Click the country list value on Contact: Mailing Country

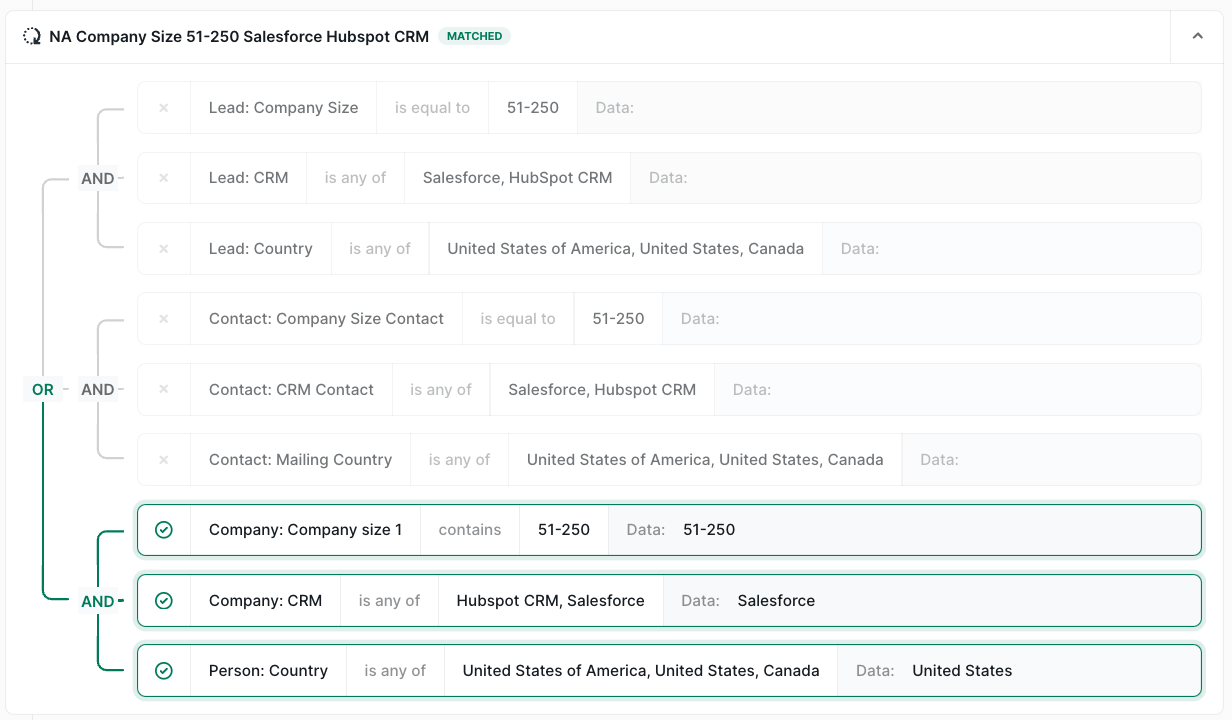(x=705, y=460)
